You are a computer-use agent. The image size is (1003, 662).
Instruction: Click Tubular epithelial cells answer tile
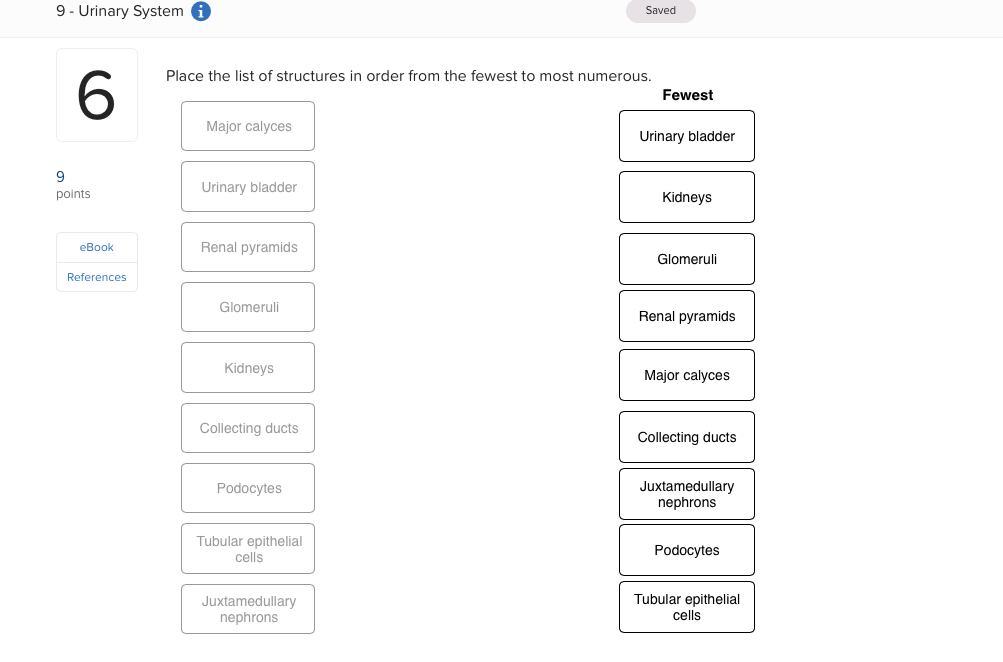[686, 606]
